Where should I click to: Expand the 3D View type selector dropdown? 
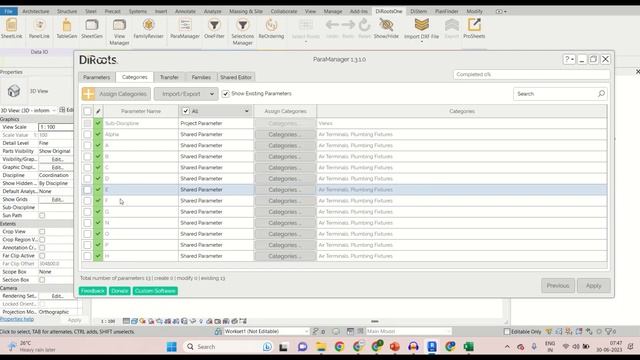point(53,111)
